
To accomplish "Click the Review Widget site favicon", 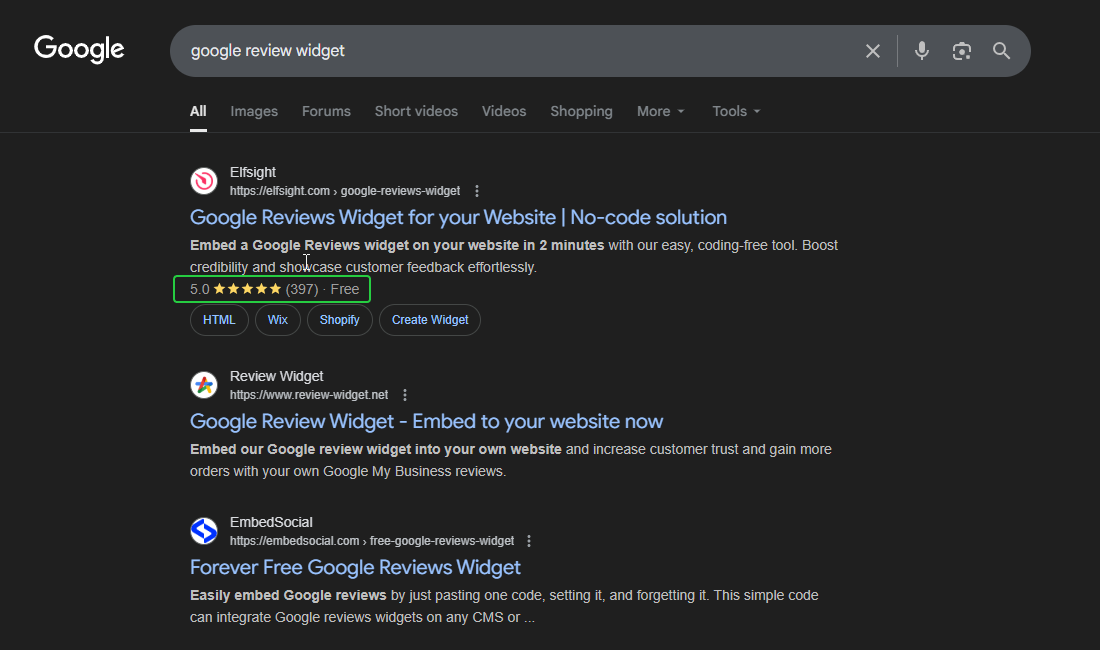I will coord(204,385).
